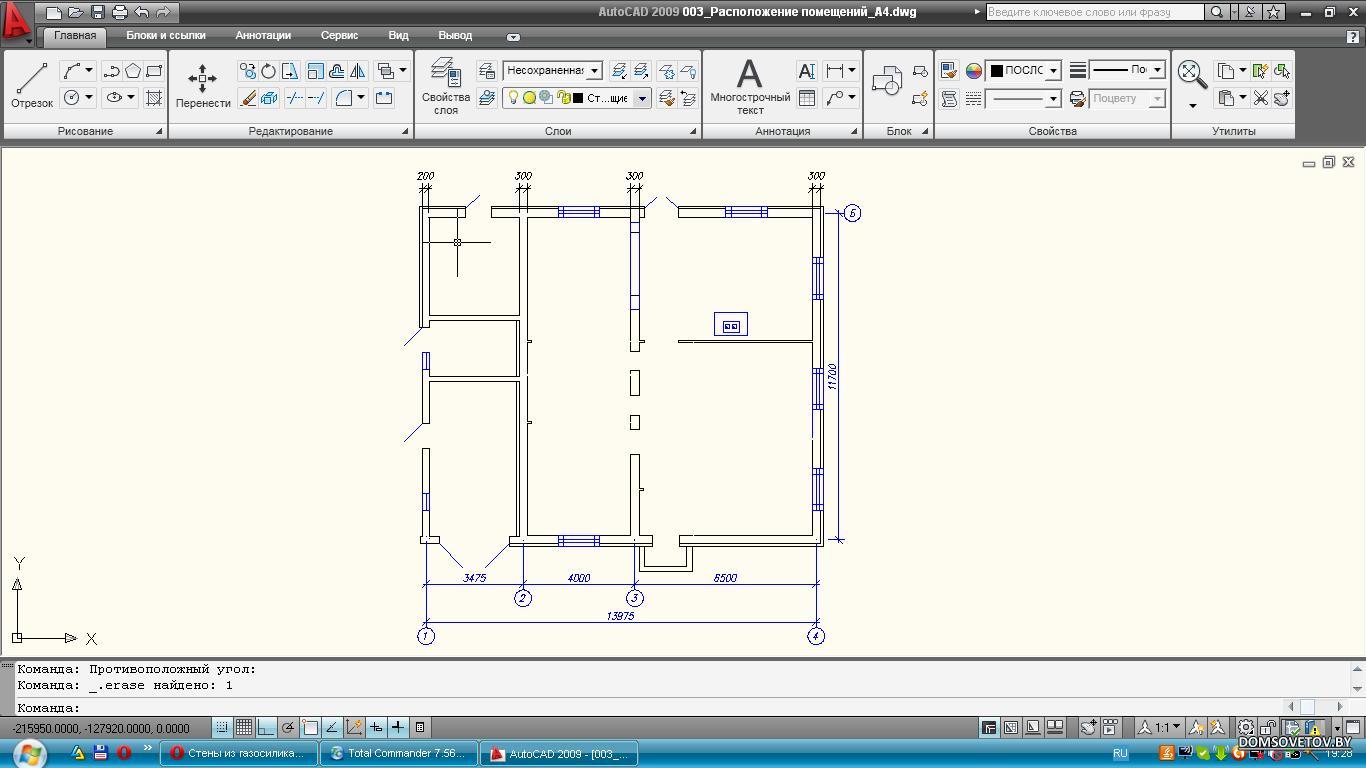Open the Сервис ribbon tab
Viewport: 1366px width, 768px height.
click(x=339, y=35)
